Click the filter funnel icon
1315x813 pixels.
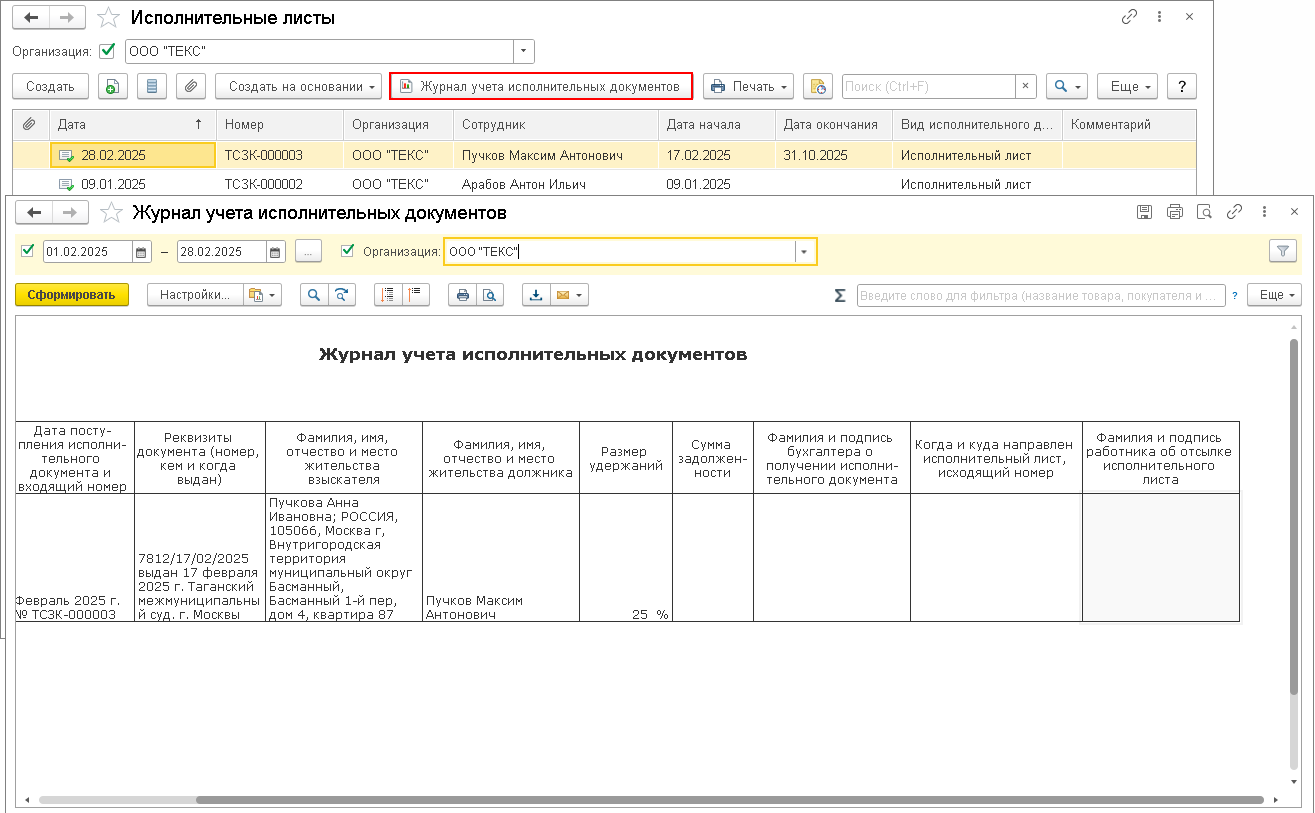click(1281, 252)
